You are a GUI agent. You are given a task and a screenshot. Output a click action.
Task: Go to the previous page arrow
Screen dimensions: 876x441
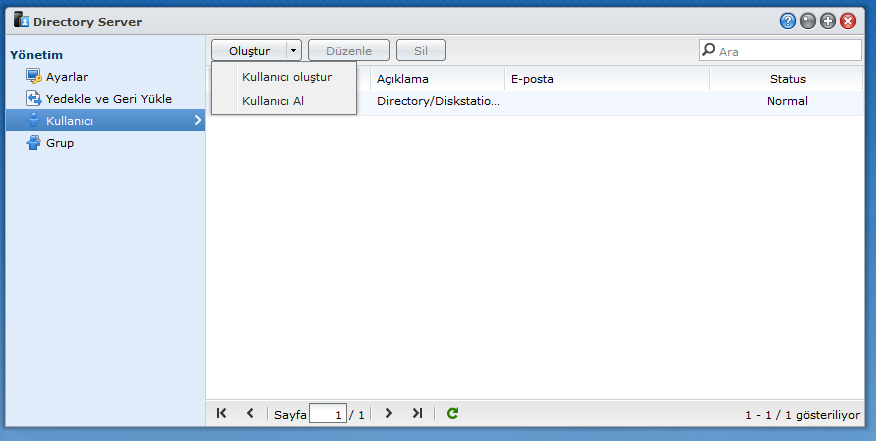[x=250, y=413]
